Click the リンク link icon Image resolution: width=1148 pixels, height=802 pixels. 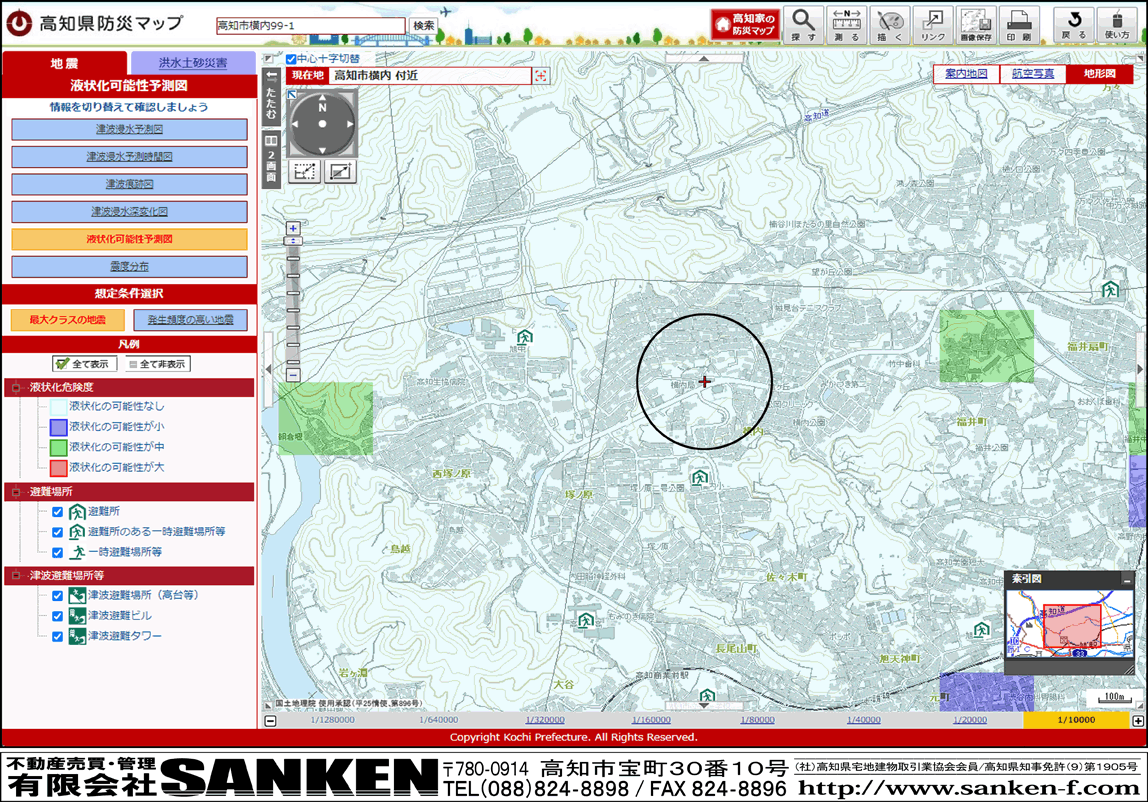coord(933,24)
